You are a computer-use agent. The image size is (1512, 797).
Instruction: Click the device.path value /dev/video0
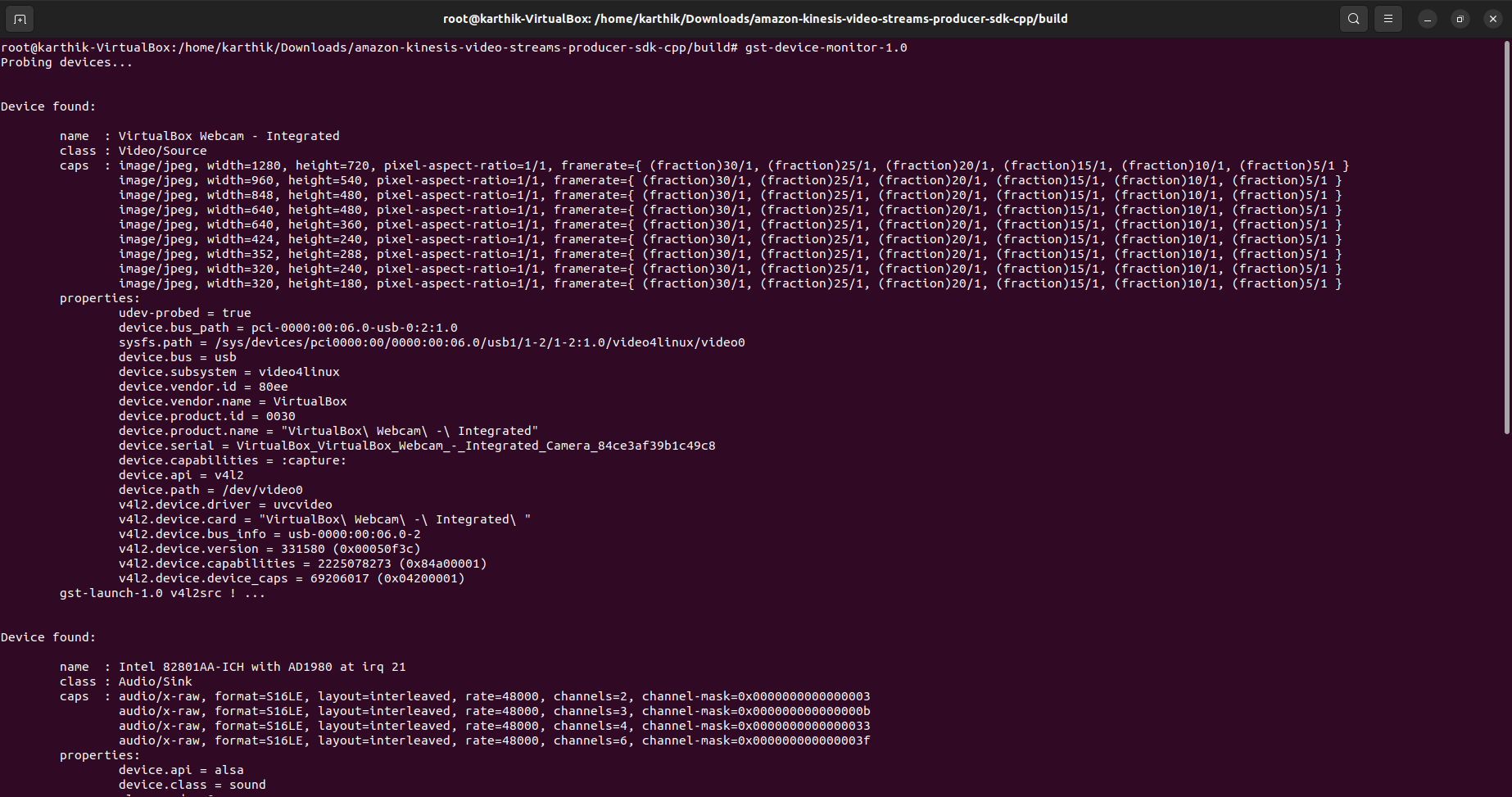pos(262,489)
